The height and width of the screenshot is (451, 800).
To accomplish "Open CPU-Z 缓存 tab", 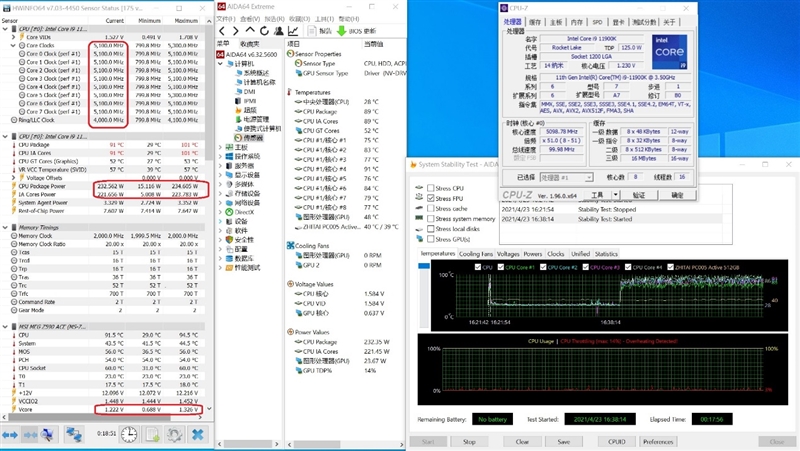I will tap(535, 22).
